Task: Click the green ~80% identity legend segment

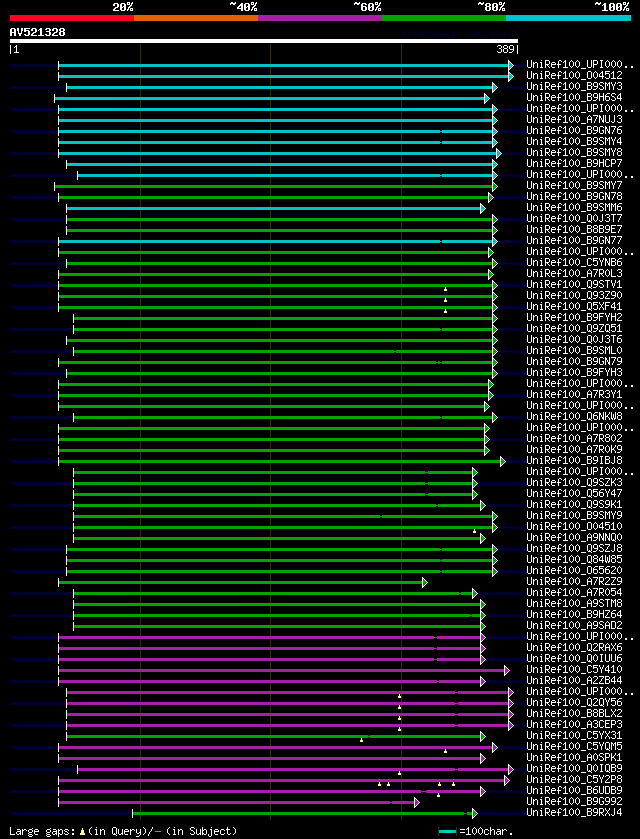Action: tap(444, 18)
